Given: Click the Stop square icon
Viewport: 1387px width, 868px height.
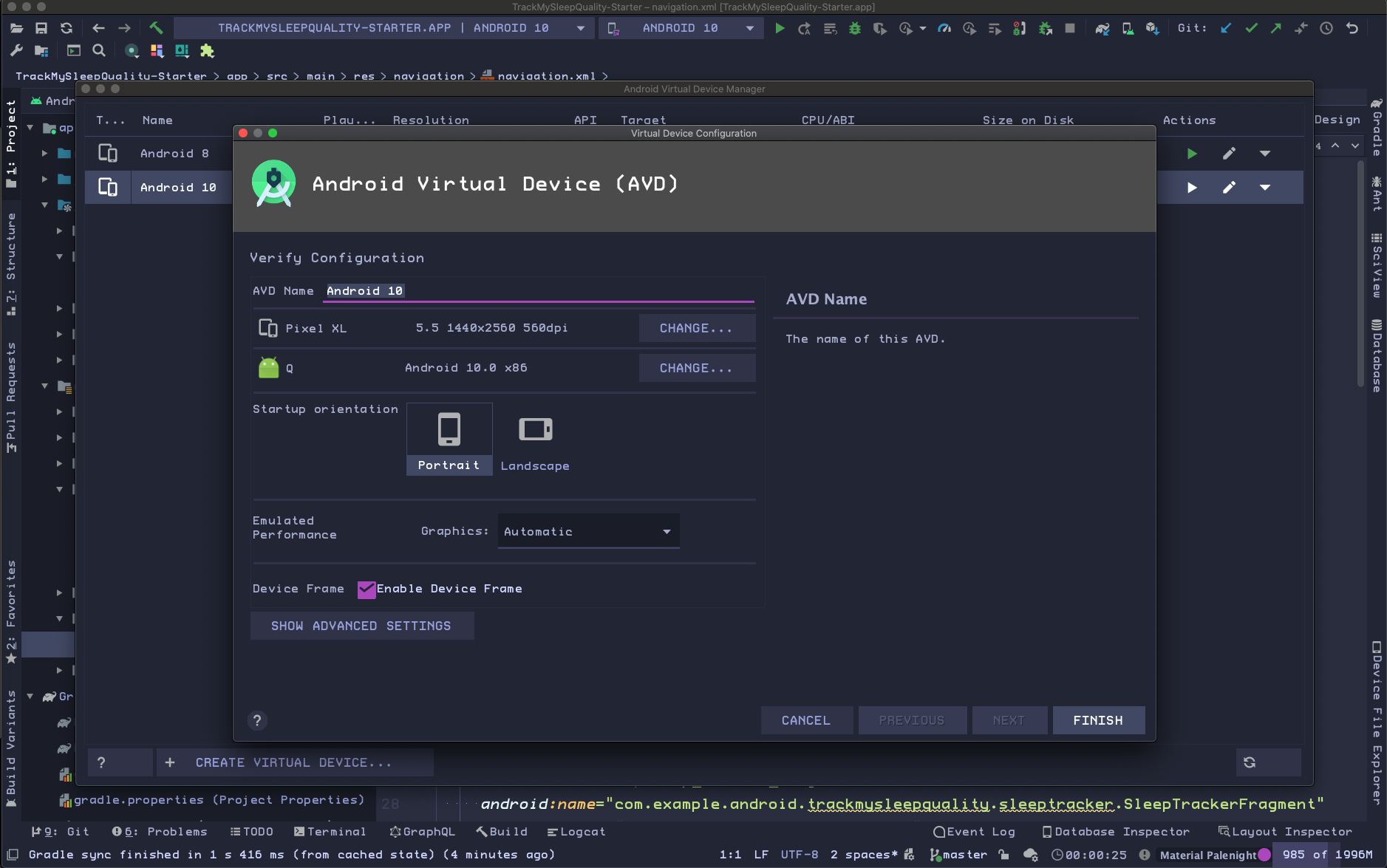Looking at the screenshot, I should point(1069,28).
